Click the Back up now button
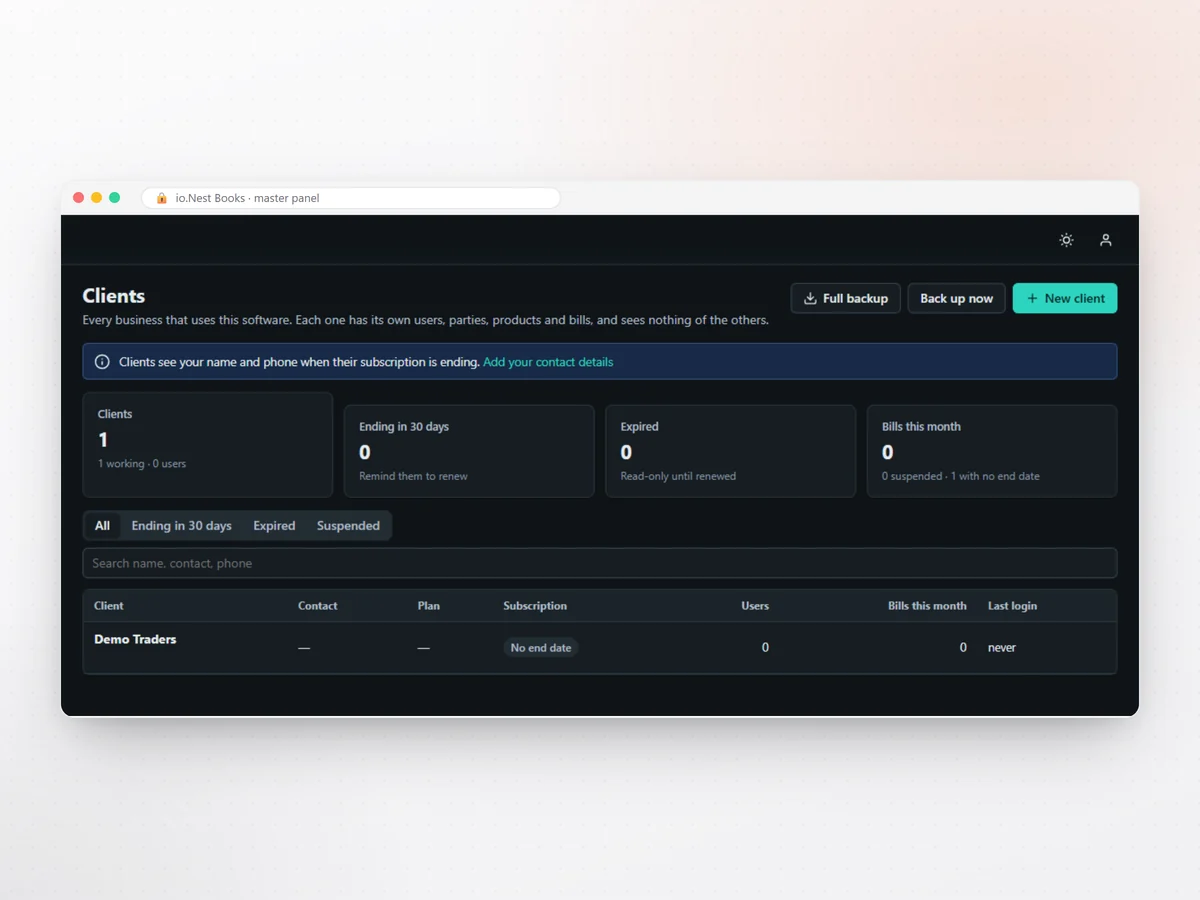 pos(956,298)
